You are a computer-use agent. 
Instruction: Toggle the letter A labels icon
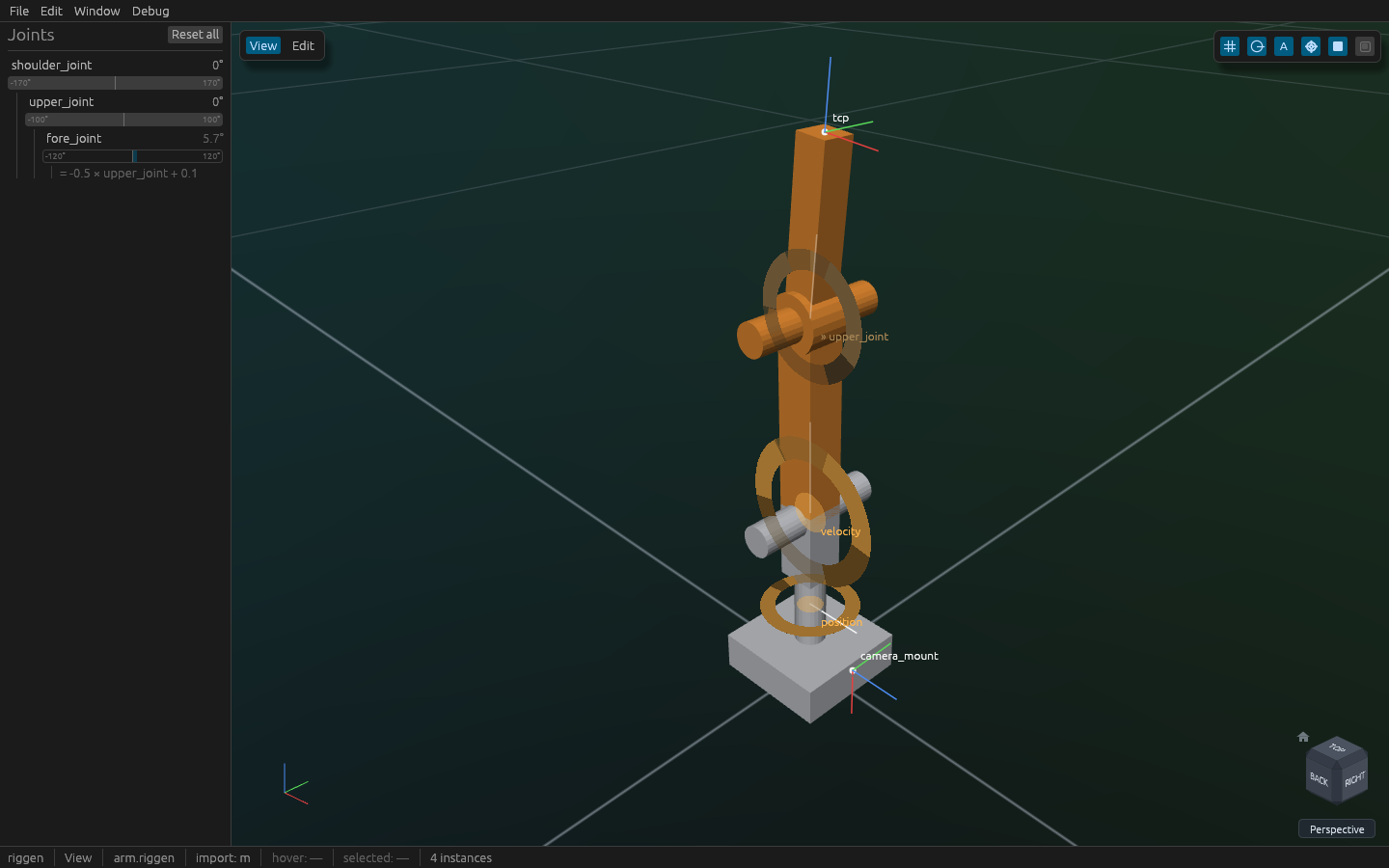click(x=1284, y=46)
